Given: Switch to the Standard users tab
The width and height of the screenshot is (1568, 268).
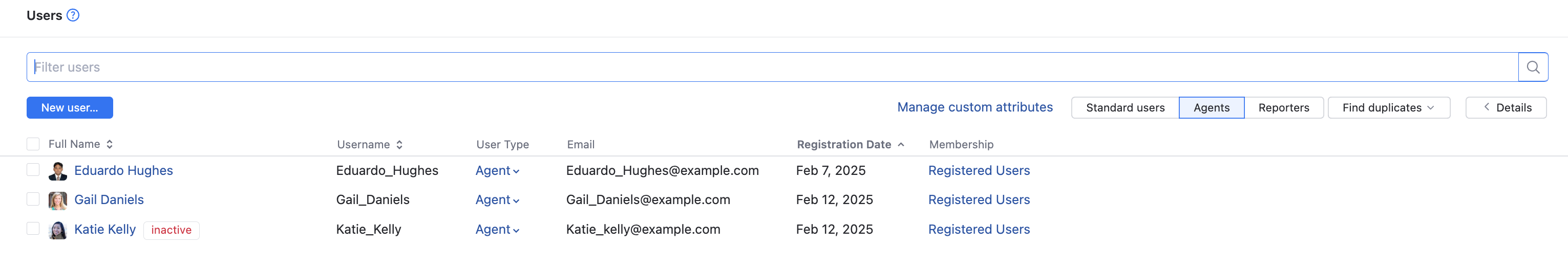Looking at the screenshot, I should click(x=1125, y=107).
